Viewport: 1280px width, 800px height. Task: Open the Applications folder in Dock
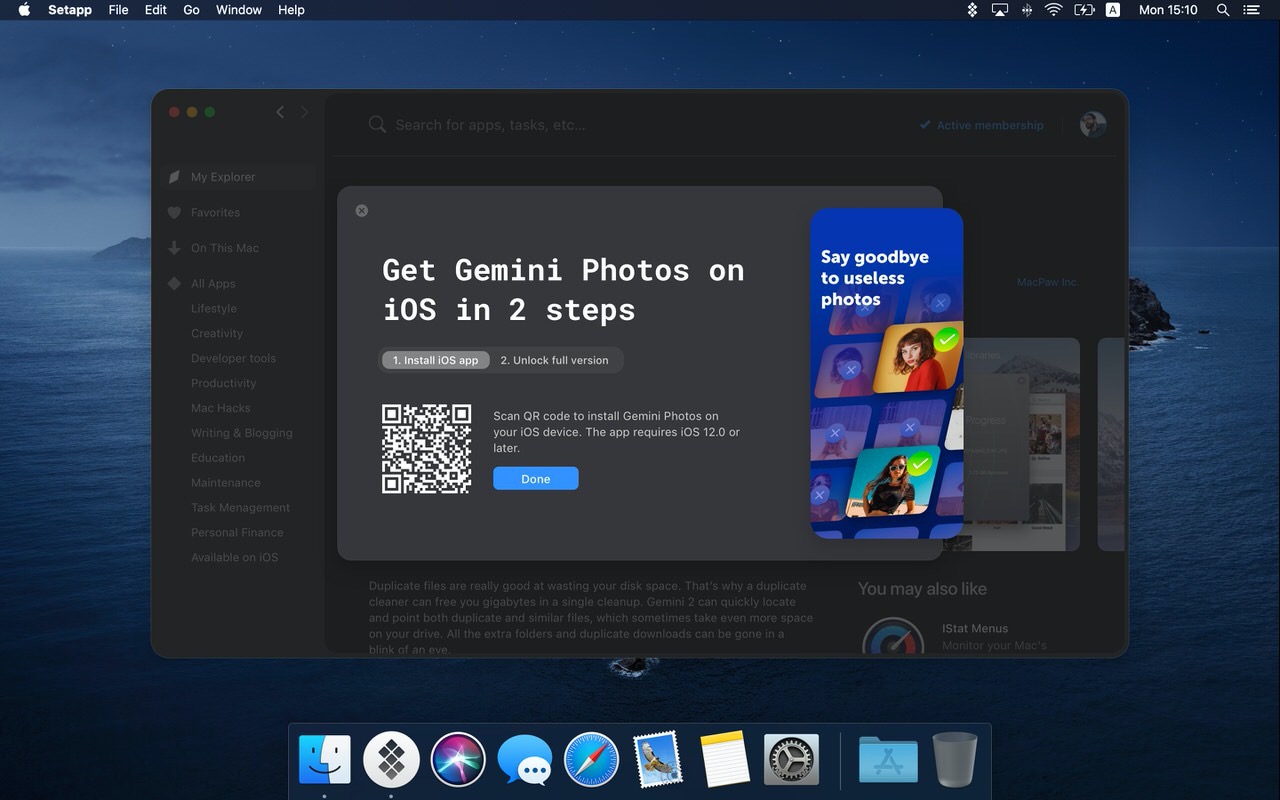(x=888, y=760)
